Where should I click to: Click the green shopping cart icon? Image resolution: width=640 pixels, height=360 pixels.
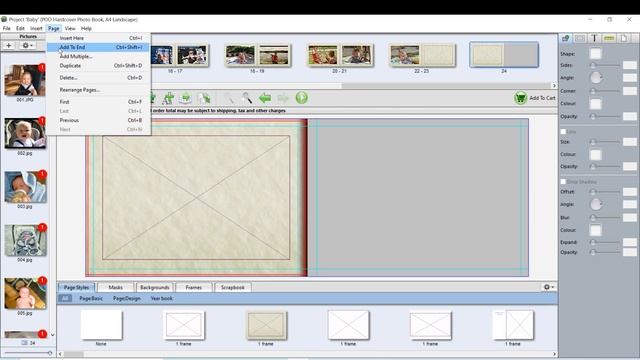[x=520, y=98]
